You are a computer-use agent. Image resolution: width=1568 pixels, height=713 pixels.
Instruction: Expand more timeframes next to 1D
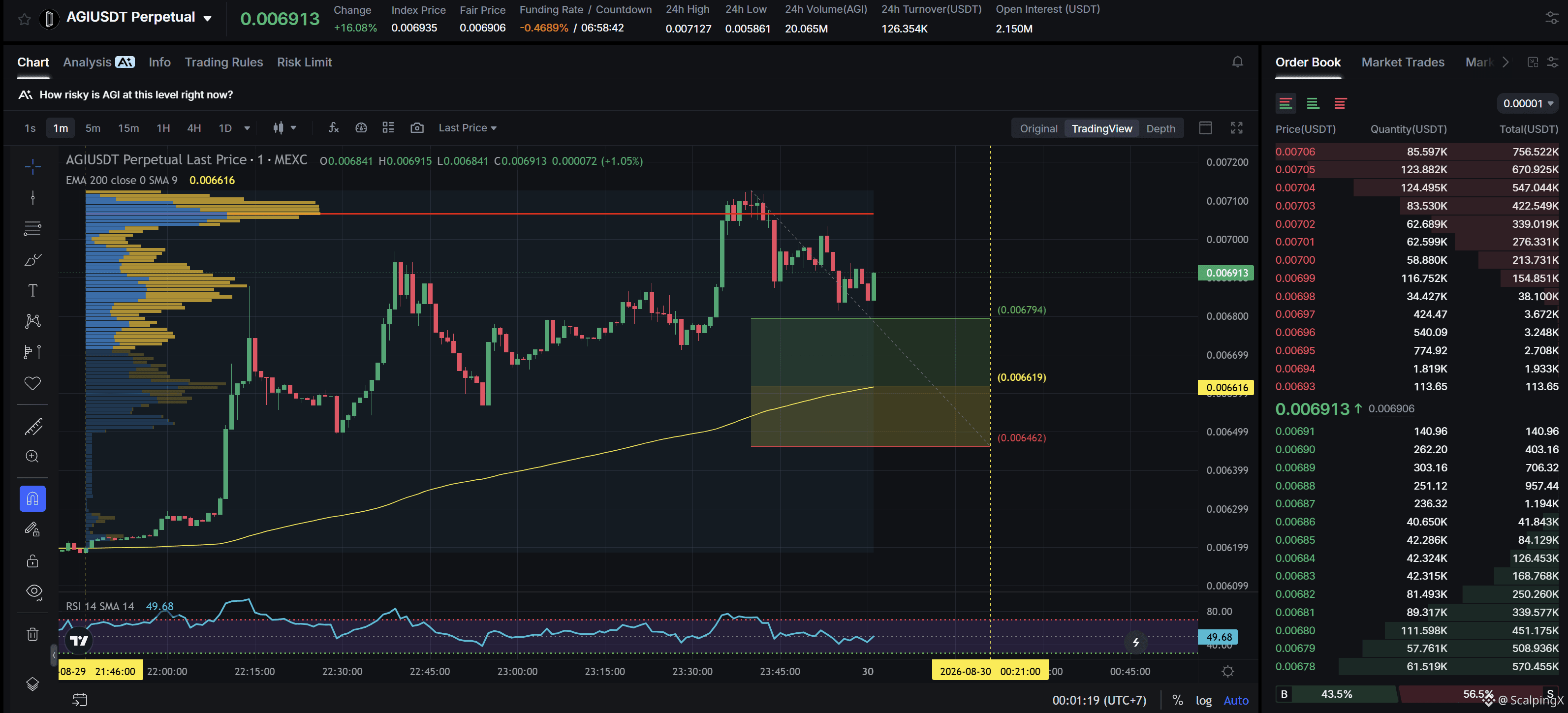pos(247,128)
